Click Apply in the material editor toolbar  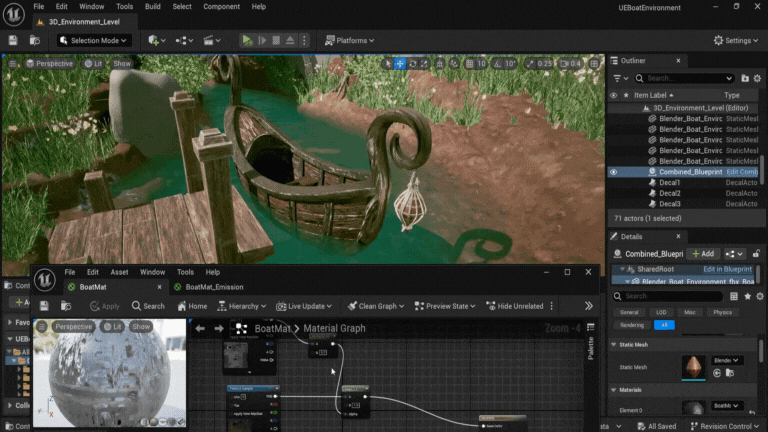[105, 306]
